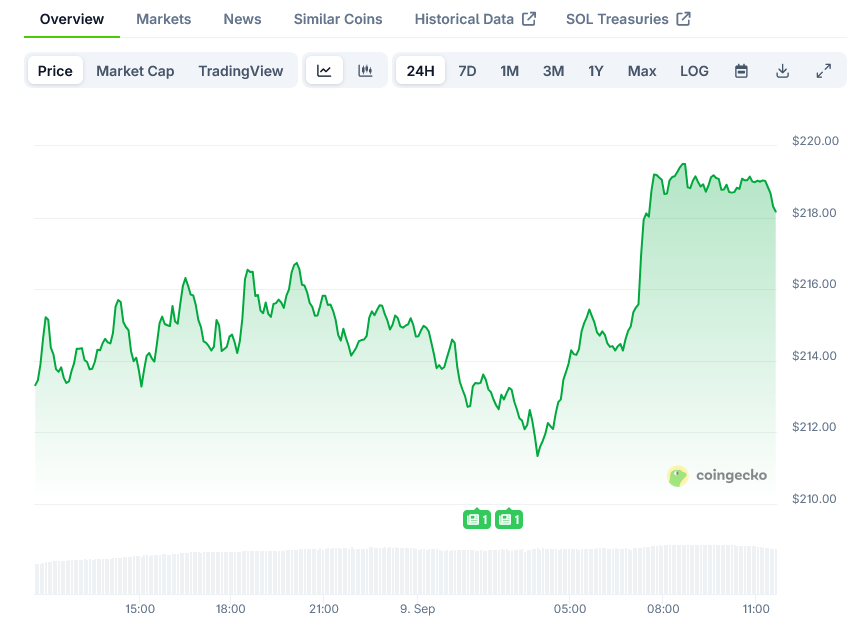Expand chart to fullscreen
Screen dimensions: 847x634
(x=823, y=71)
